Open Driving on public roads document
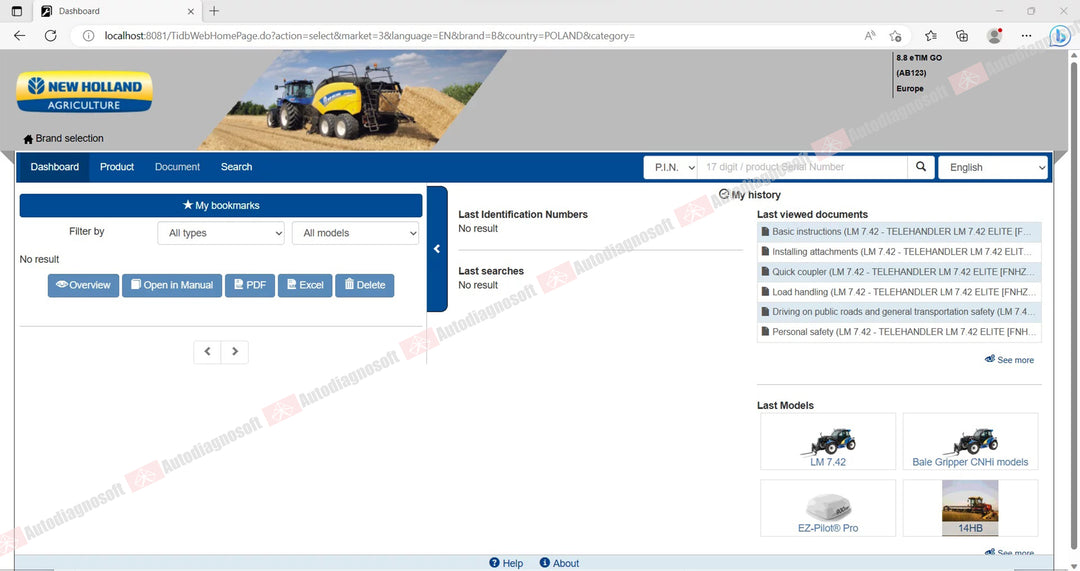 coord(899,312)
